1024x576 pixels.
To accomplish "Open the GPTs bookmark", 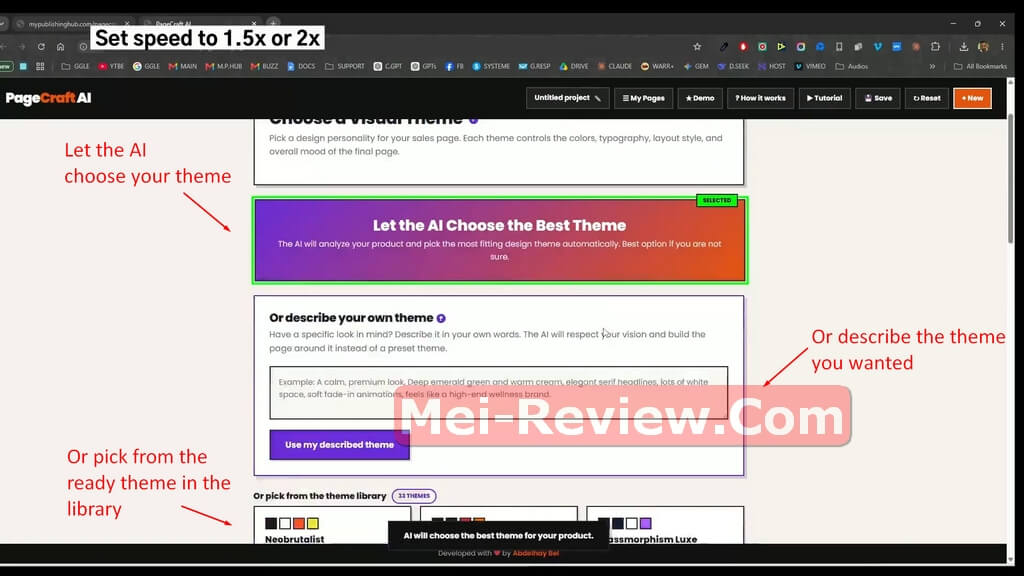I will pyautogui.click(x=423, y=66).
